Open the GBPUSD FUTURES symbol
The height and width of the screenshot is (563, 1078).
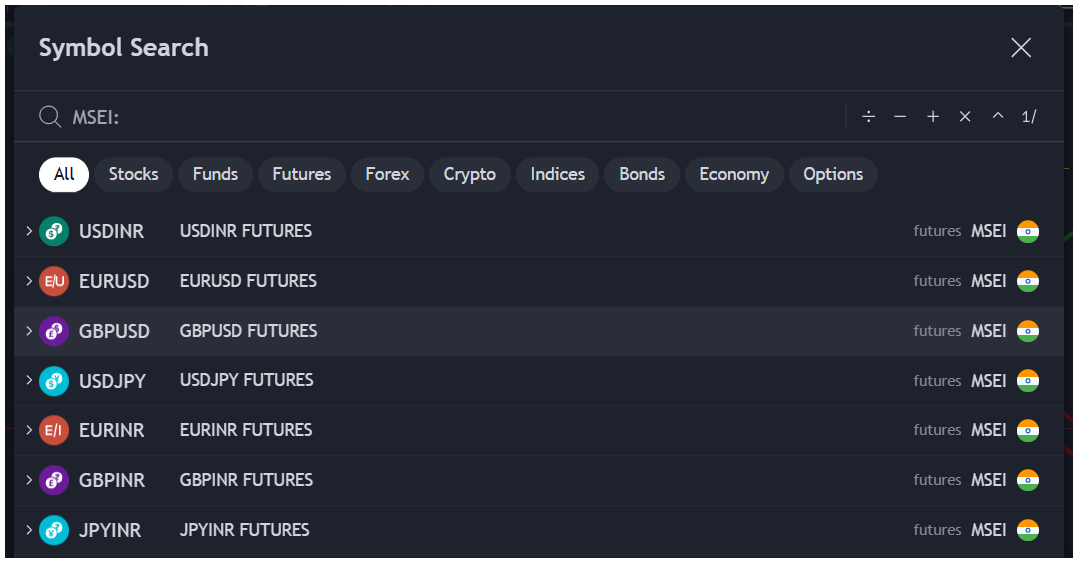[248, 331]
